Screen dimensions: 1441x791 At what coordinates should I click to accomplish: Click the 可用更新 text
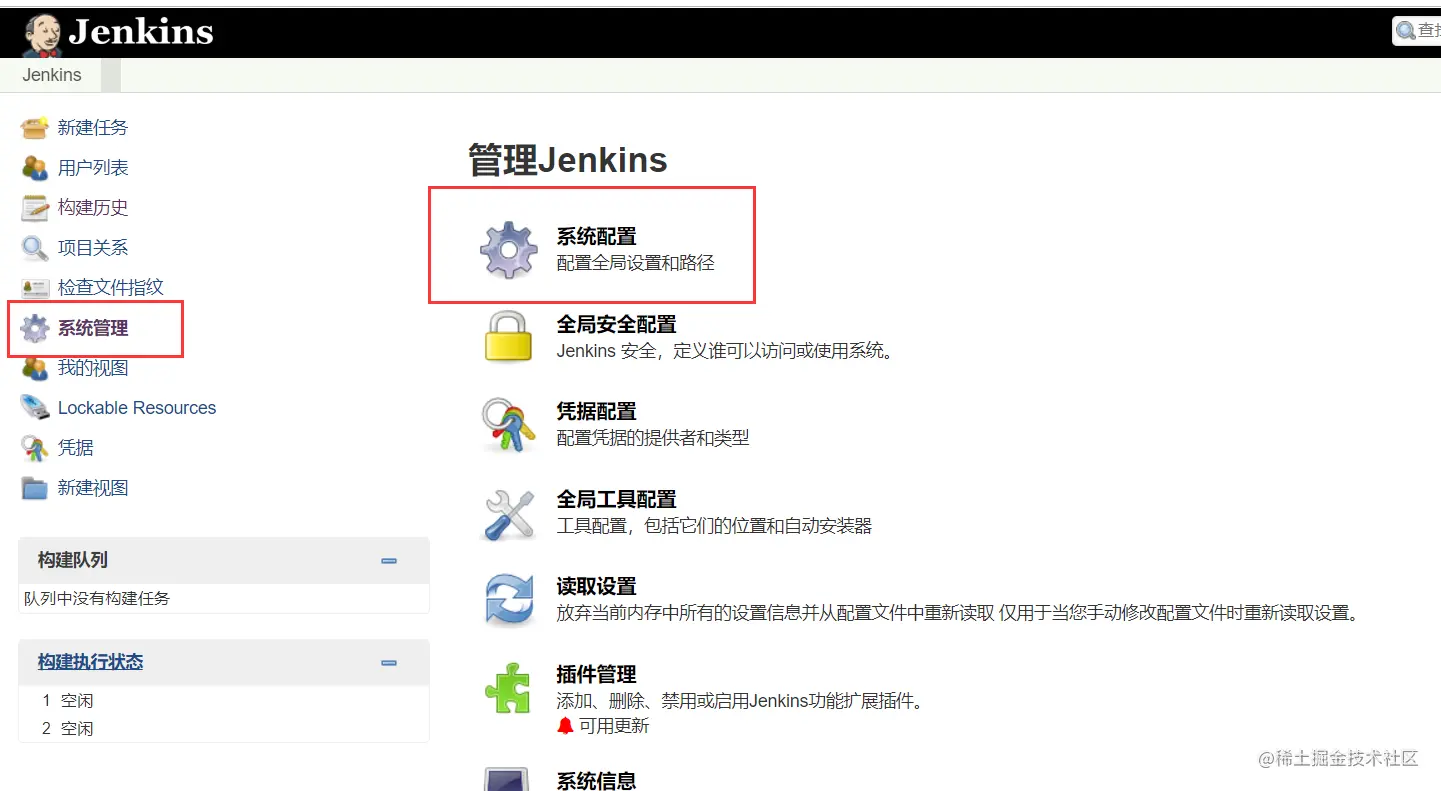614,726
